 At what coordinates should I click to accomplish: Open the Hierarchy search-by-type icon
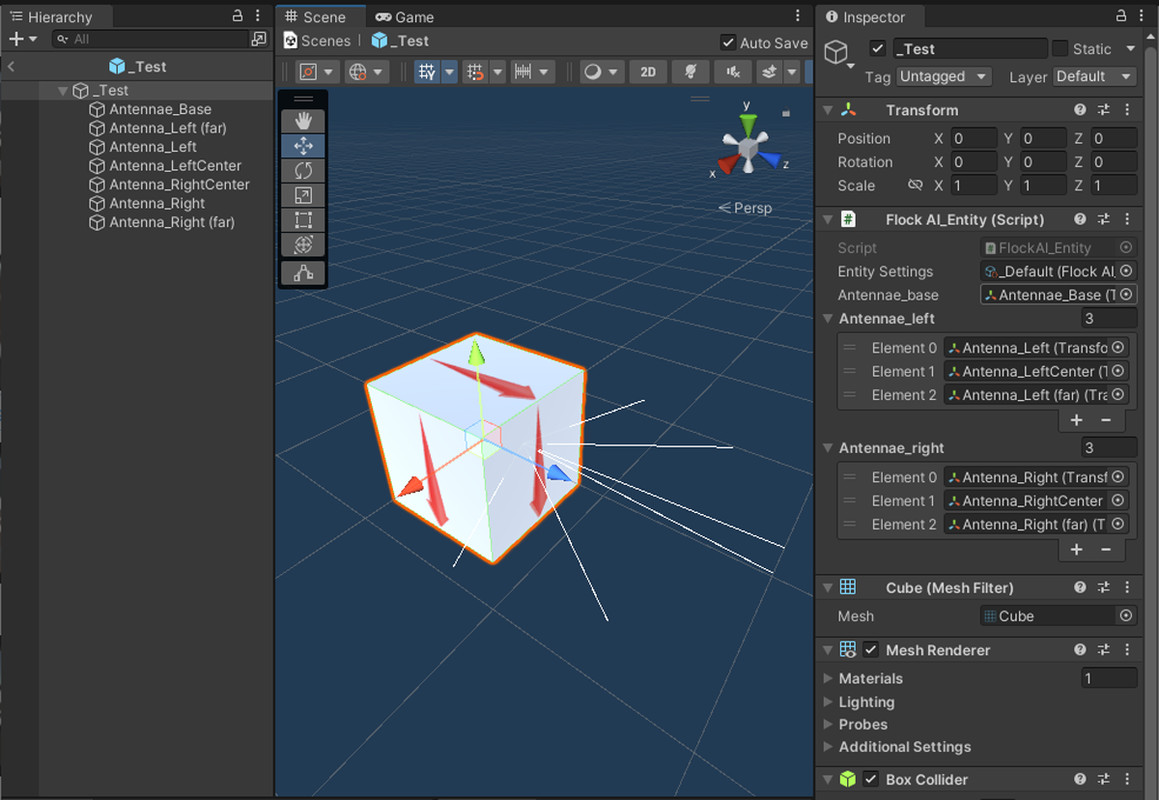click(x=259, y=39)
